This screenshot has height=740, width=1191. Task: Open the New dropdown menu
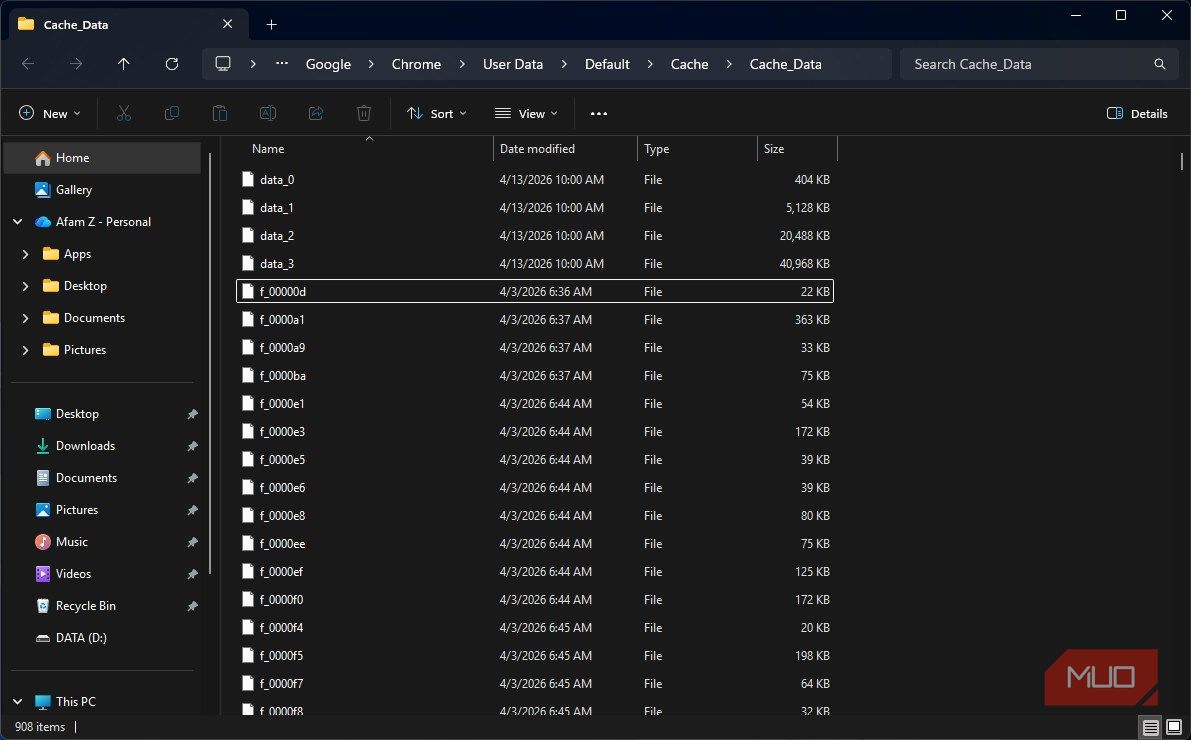(x=49, y=113)
